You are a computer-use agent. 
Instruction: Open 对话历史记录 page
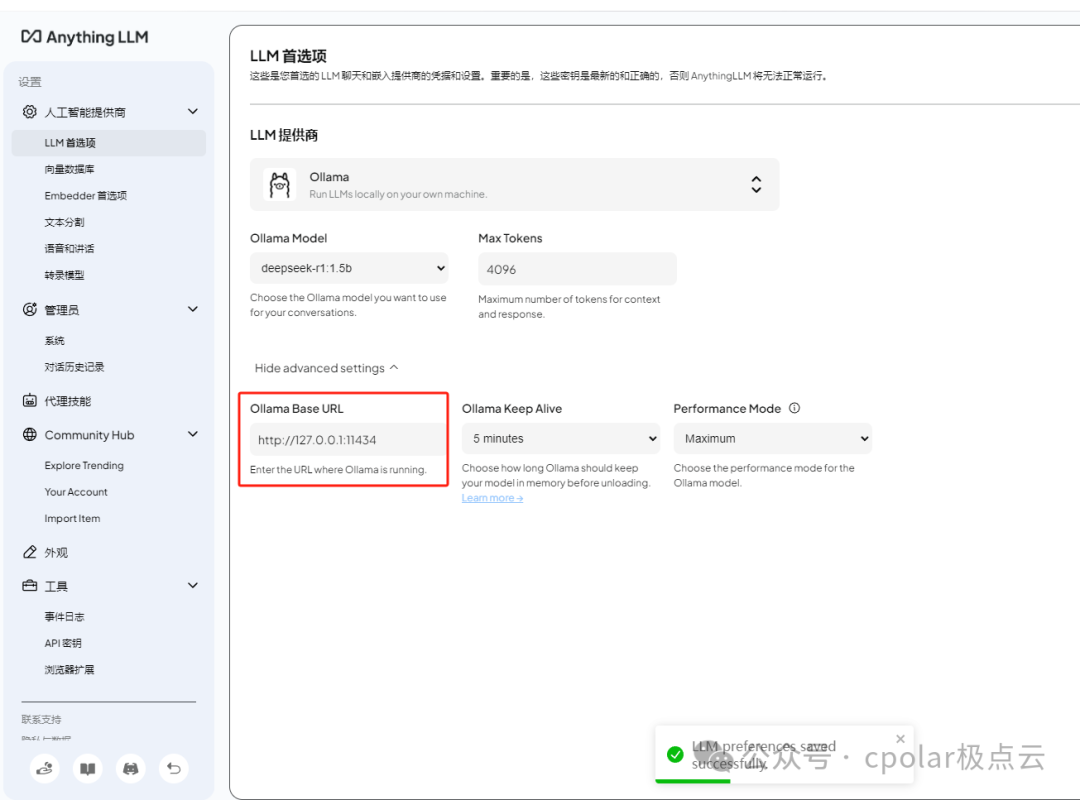(74, 367)
